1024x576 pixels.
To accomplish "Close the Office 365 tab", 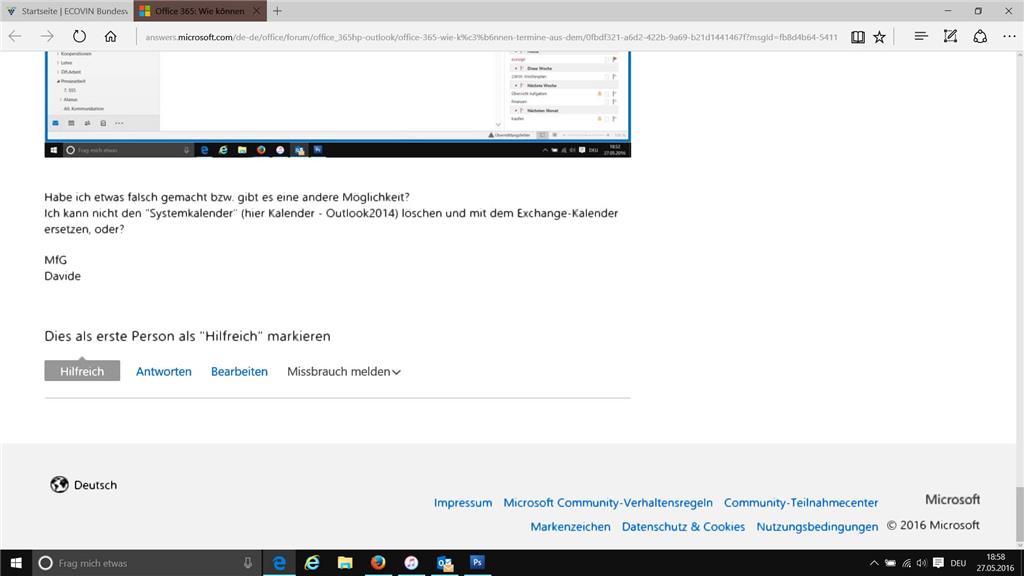I will point(257,11).
